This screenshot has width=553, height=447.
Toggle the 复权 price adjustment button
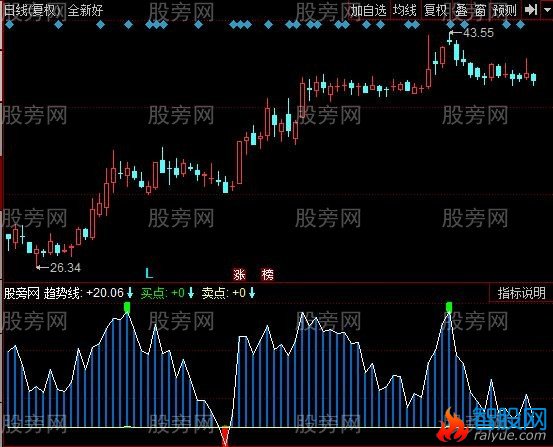tap(436, 11)
